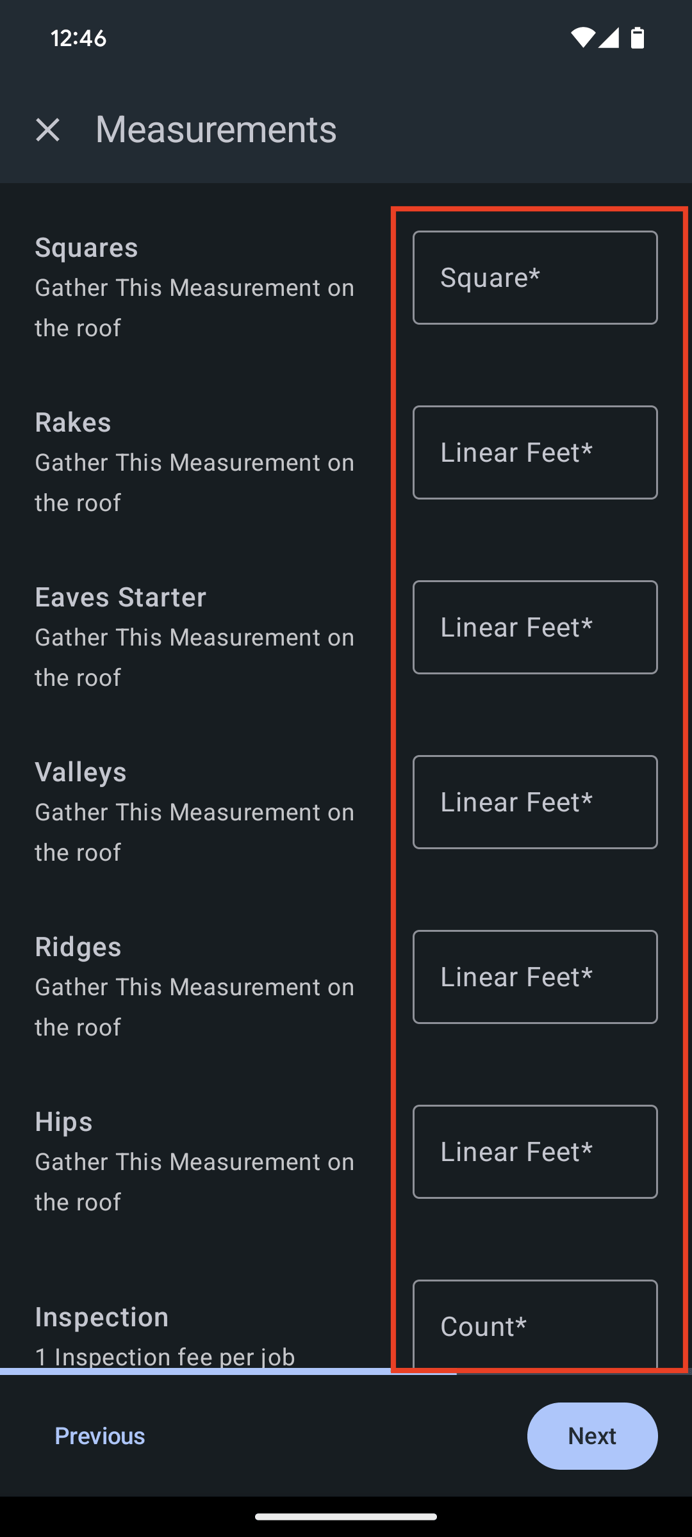Tap the battery icon in status bar
The image size is (692, 1537).
(638, 39)
